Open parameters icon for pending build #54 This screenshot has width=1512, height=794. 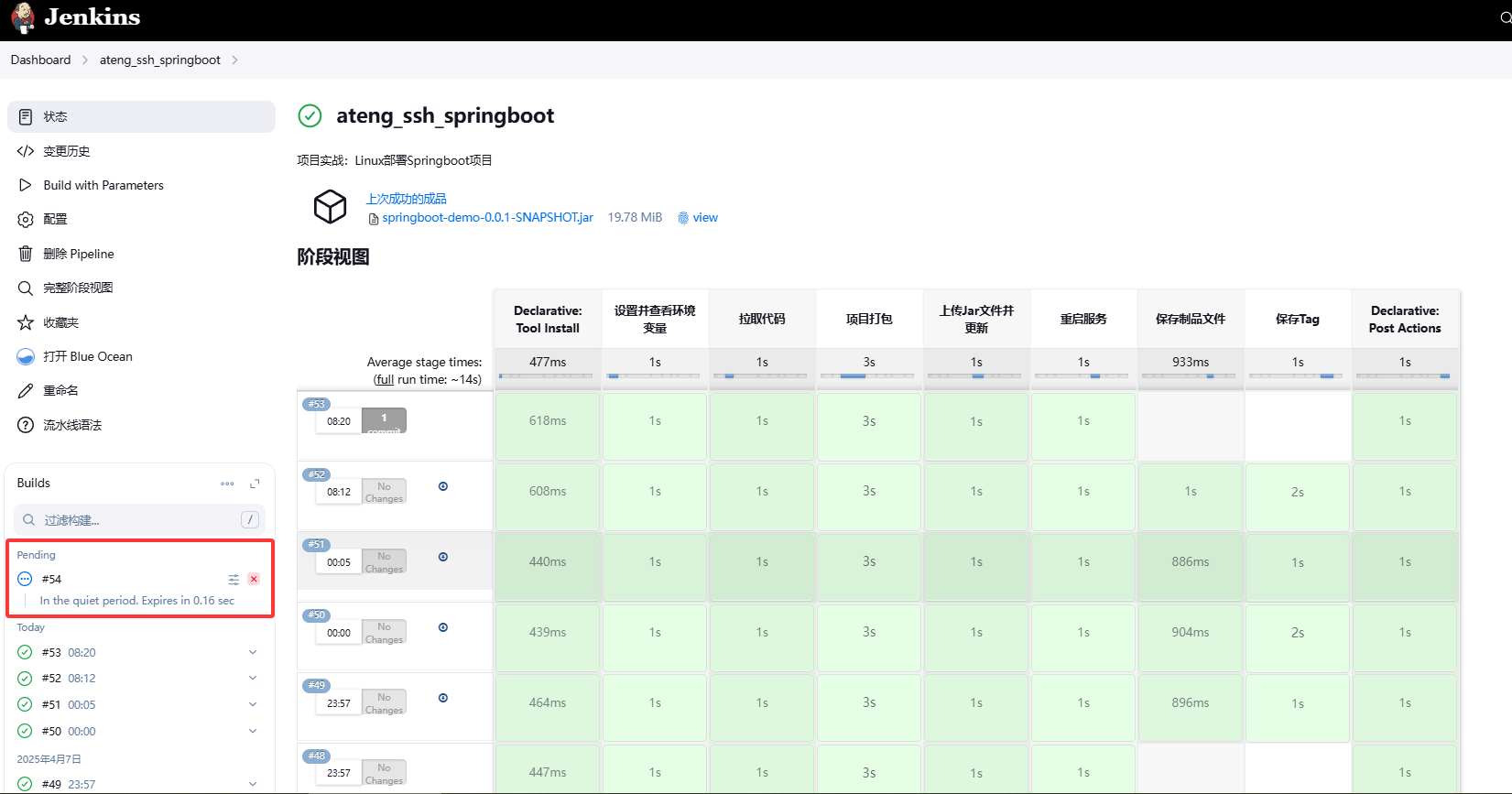tap(234, 579)
